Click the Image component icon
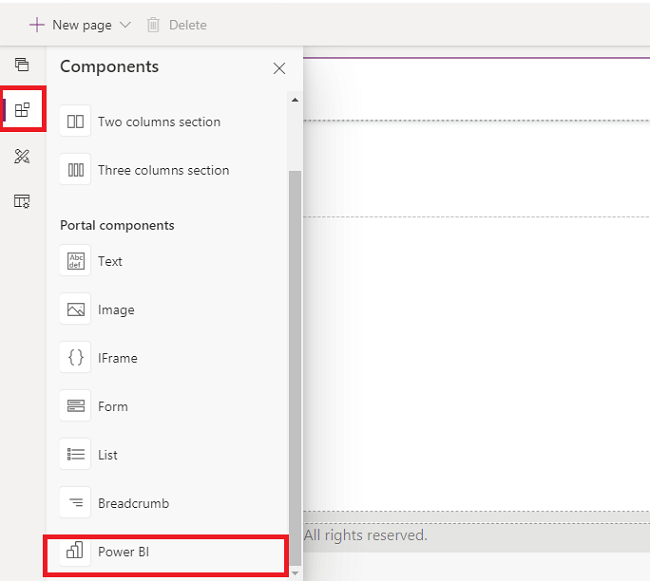 pos(75,310)
